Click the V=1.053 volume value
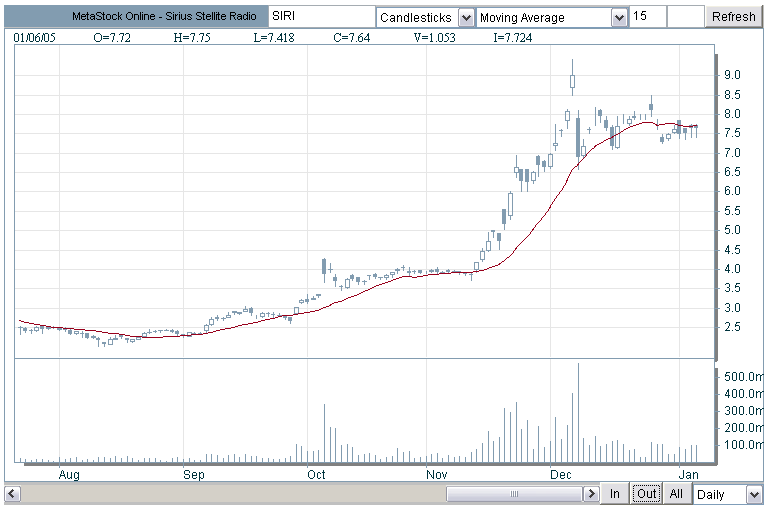 [x=434, y=38]
